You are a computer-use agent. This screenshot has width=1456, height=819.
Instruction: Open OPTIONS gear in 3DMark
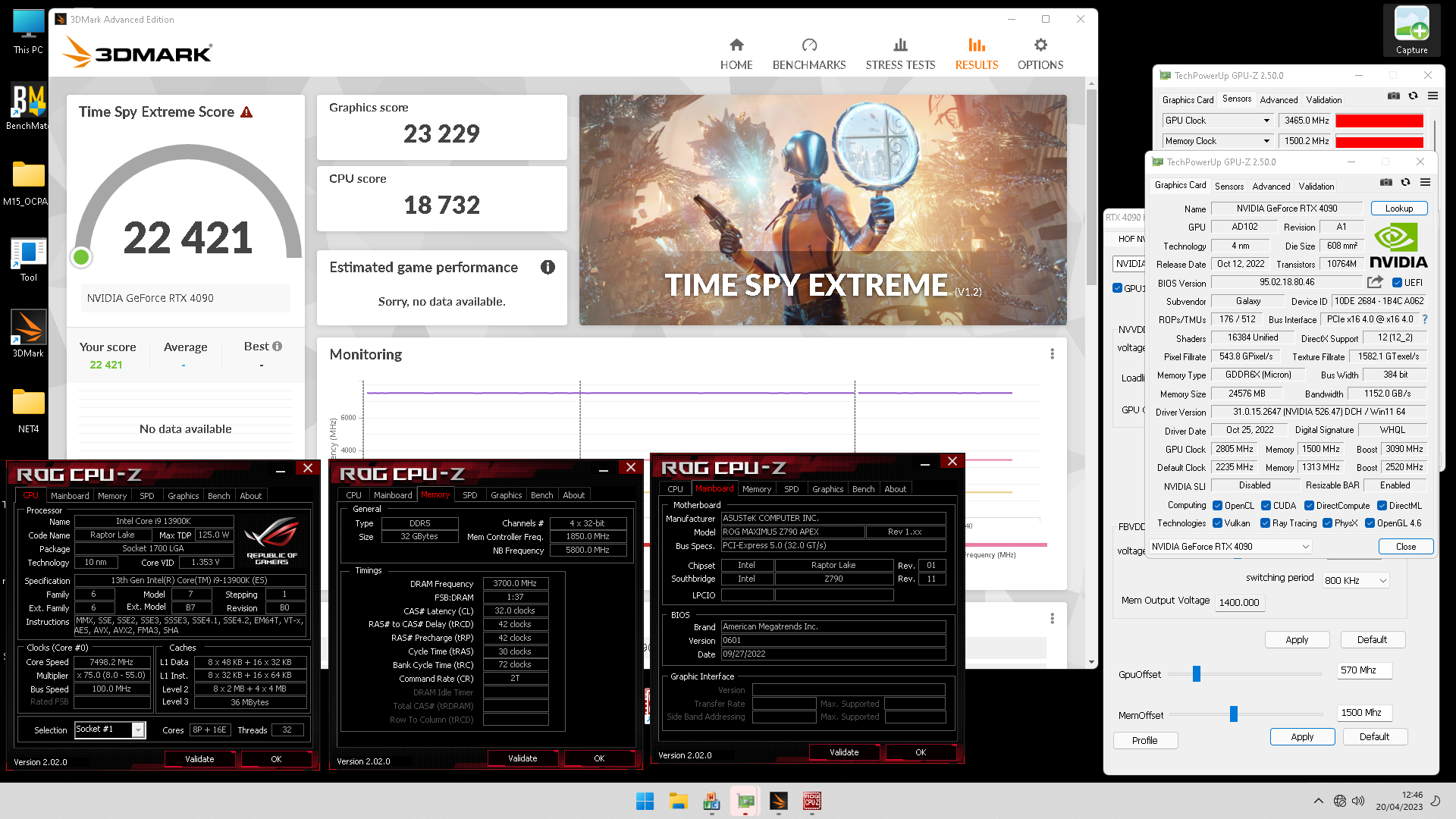tap(1040, 54)
